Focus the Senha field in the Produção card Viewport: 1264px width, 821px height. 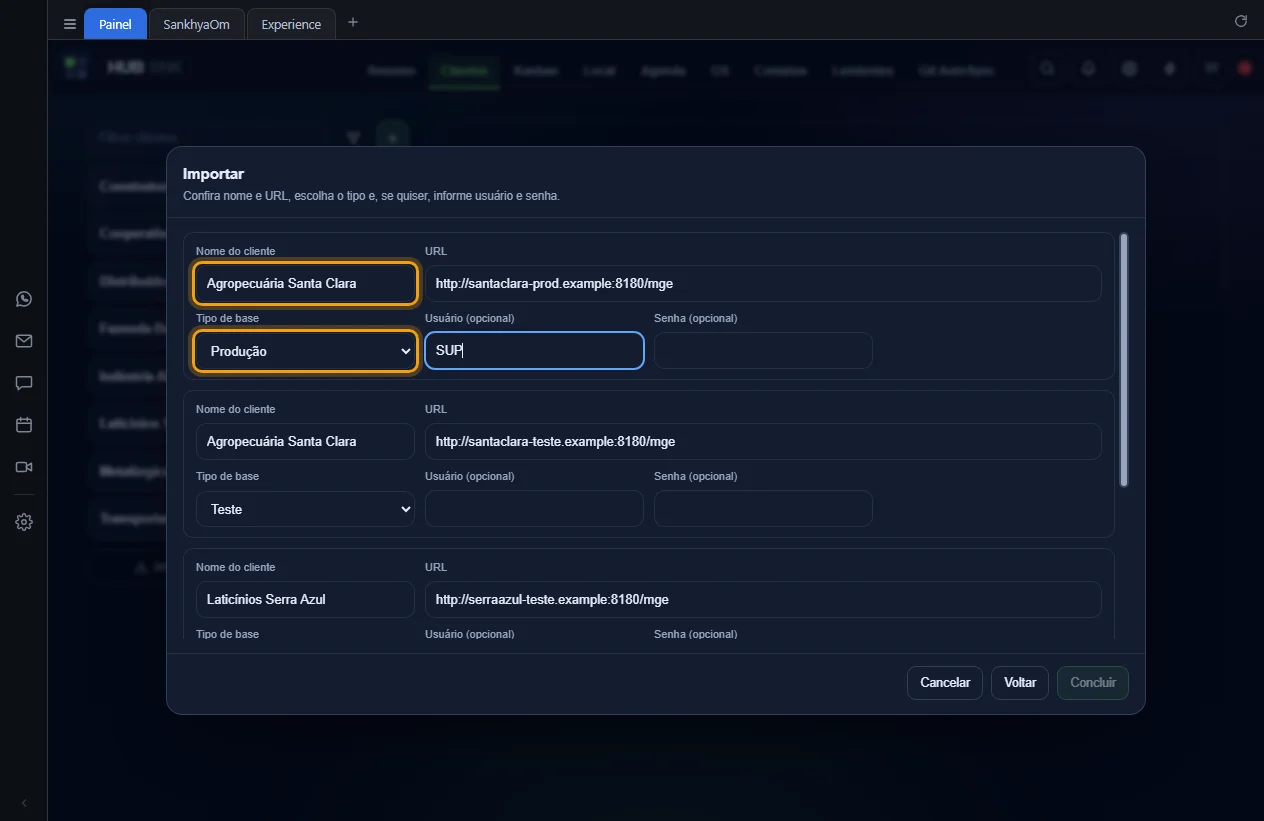(x=763, y=351)
